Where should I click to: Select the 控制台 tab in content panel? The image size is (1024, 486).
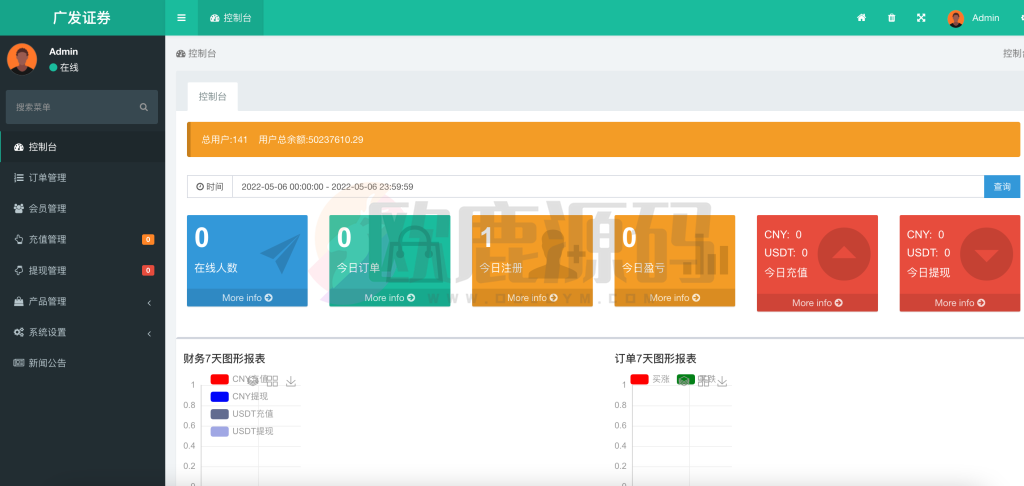coord(212,97)
